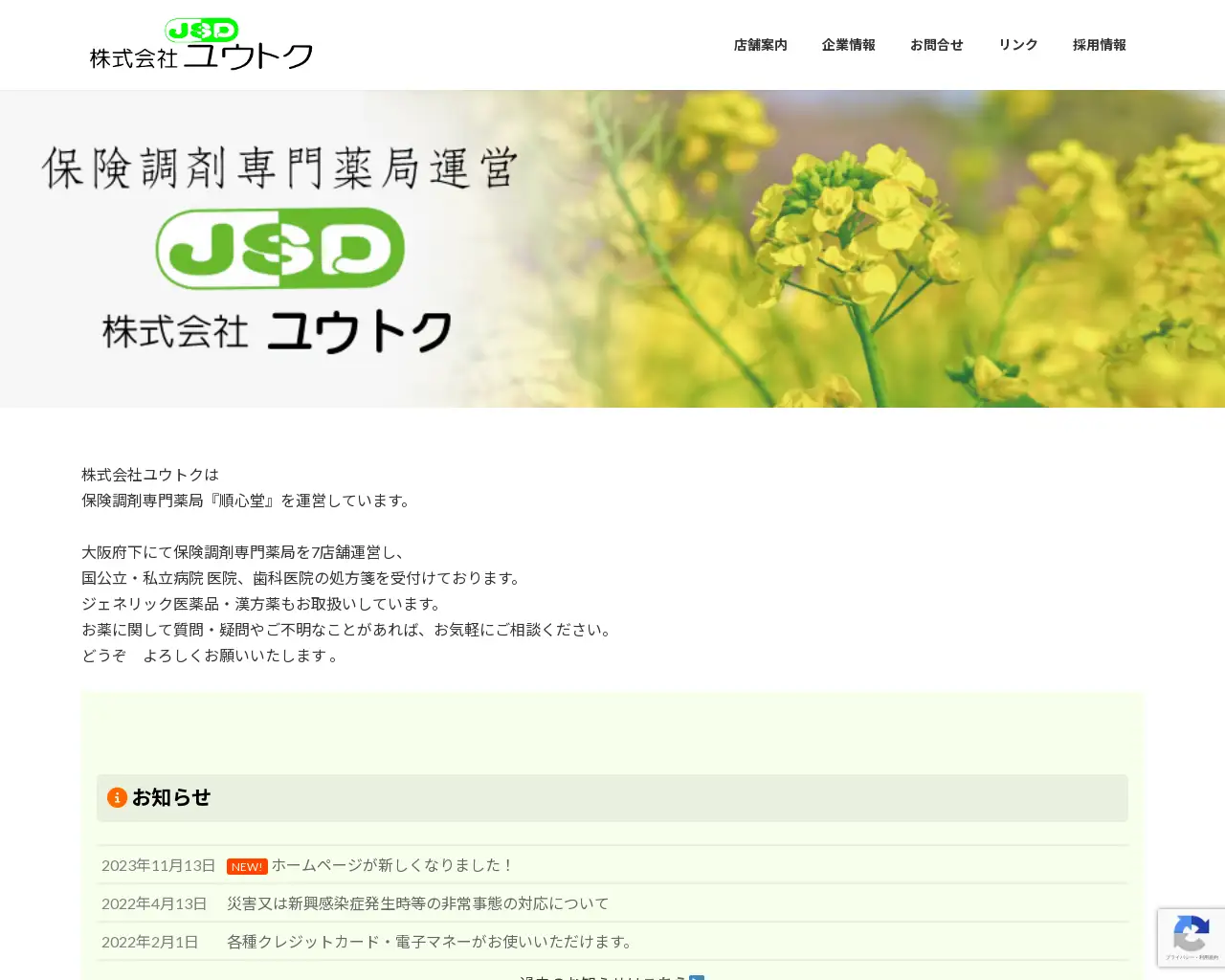Open the 店舗案内 menu item
The height and width of the screenshot is (980, 1225).
tap(760, 45)
